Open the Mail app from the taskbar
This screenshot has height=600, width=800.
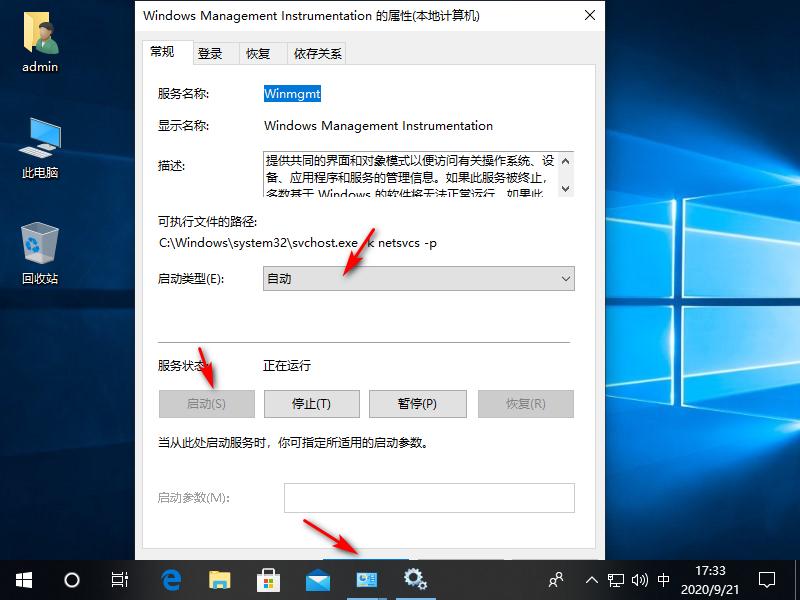(317, 580)
